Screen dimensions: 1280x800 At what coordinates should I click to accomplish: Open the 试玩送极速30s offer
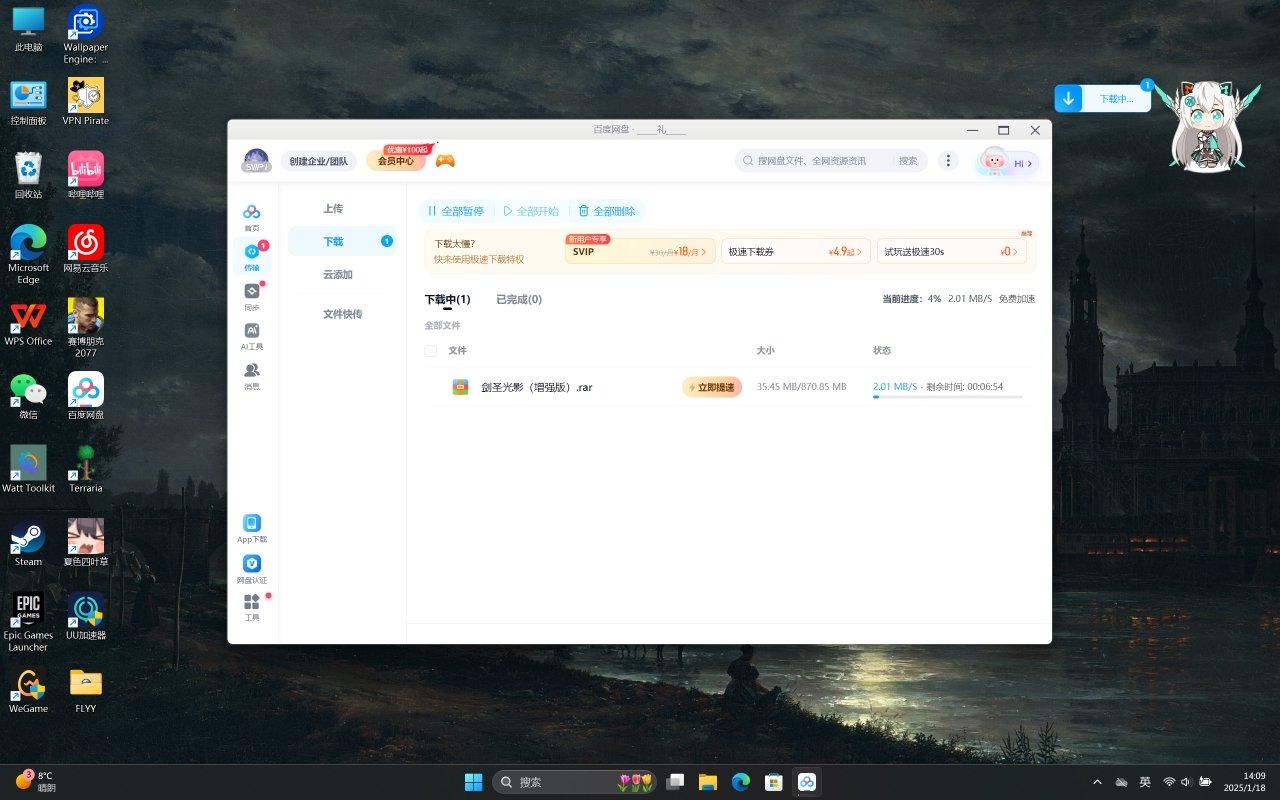click(x=951, y=251)
